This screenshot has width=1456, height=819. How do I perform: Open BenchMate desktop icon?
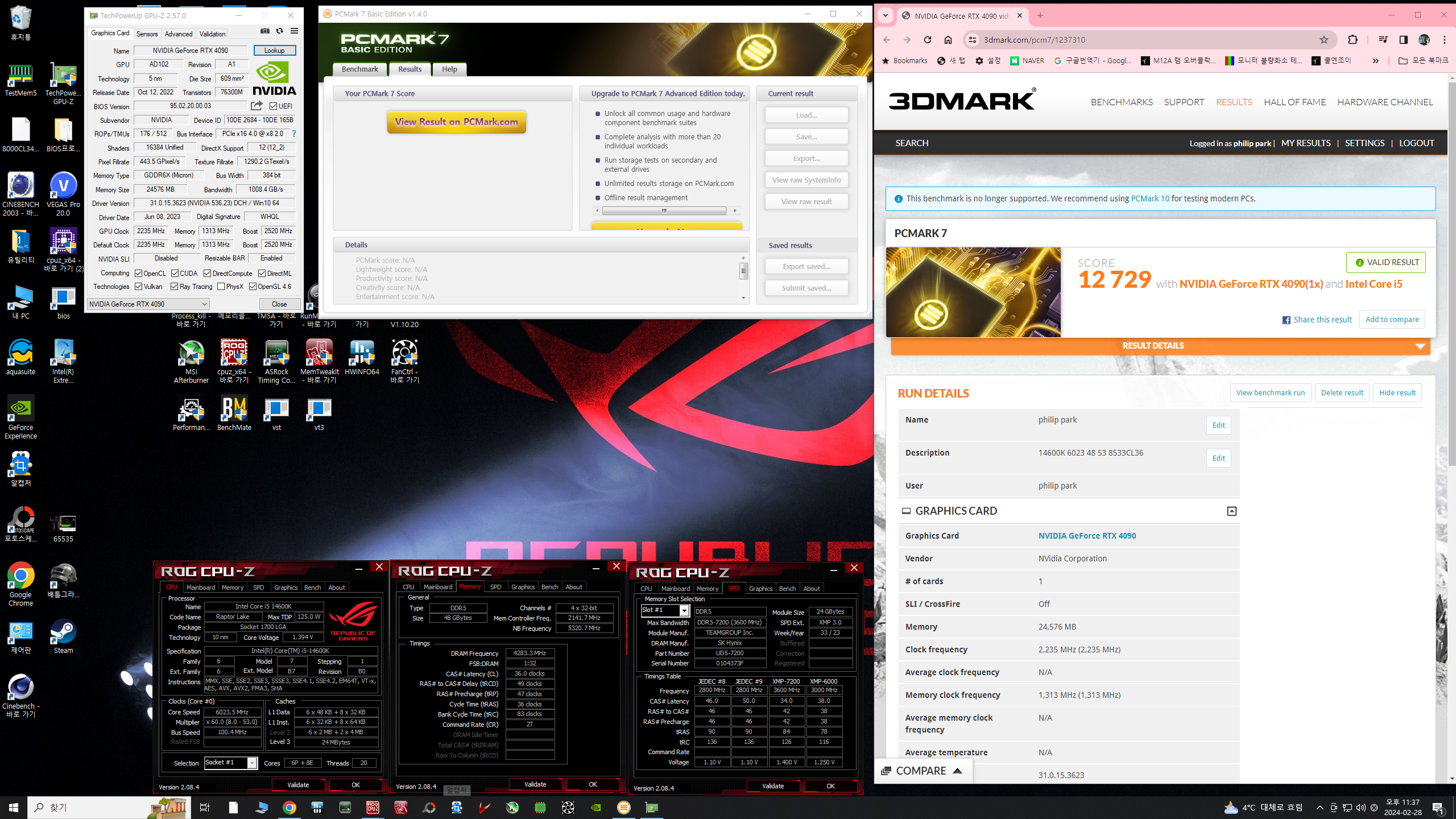[234, 413]
